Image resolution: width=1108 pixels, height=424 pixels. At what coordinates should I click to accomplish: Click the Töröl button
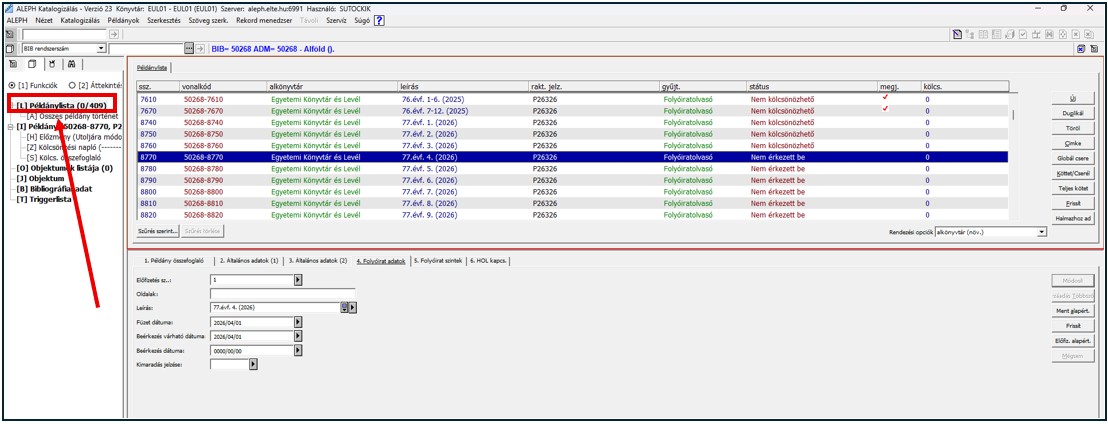1073,129
